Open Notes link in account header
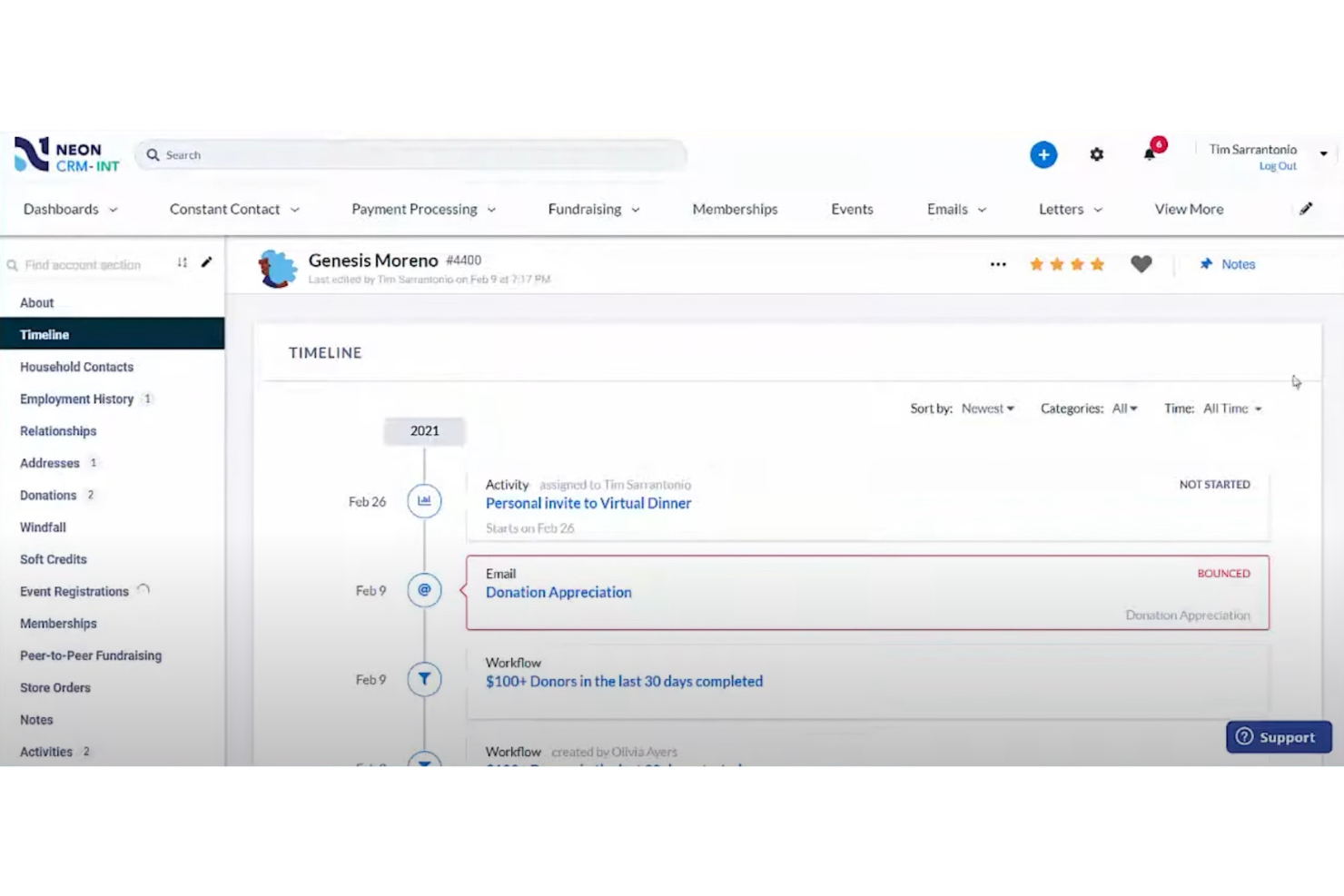1344x896 pixels. 1238,264
